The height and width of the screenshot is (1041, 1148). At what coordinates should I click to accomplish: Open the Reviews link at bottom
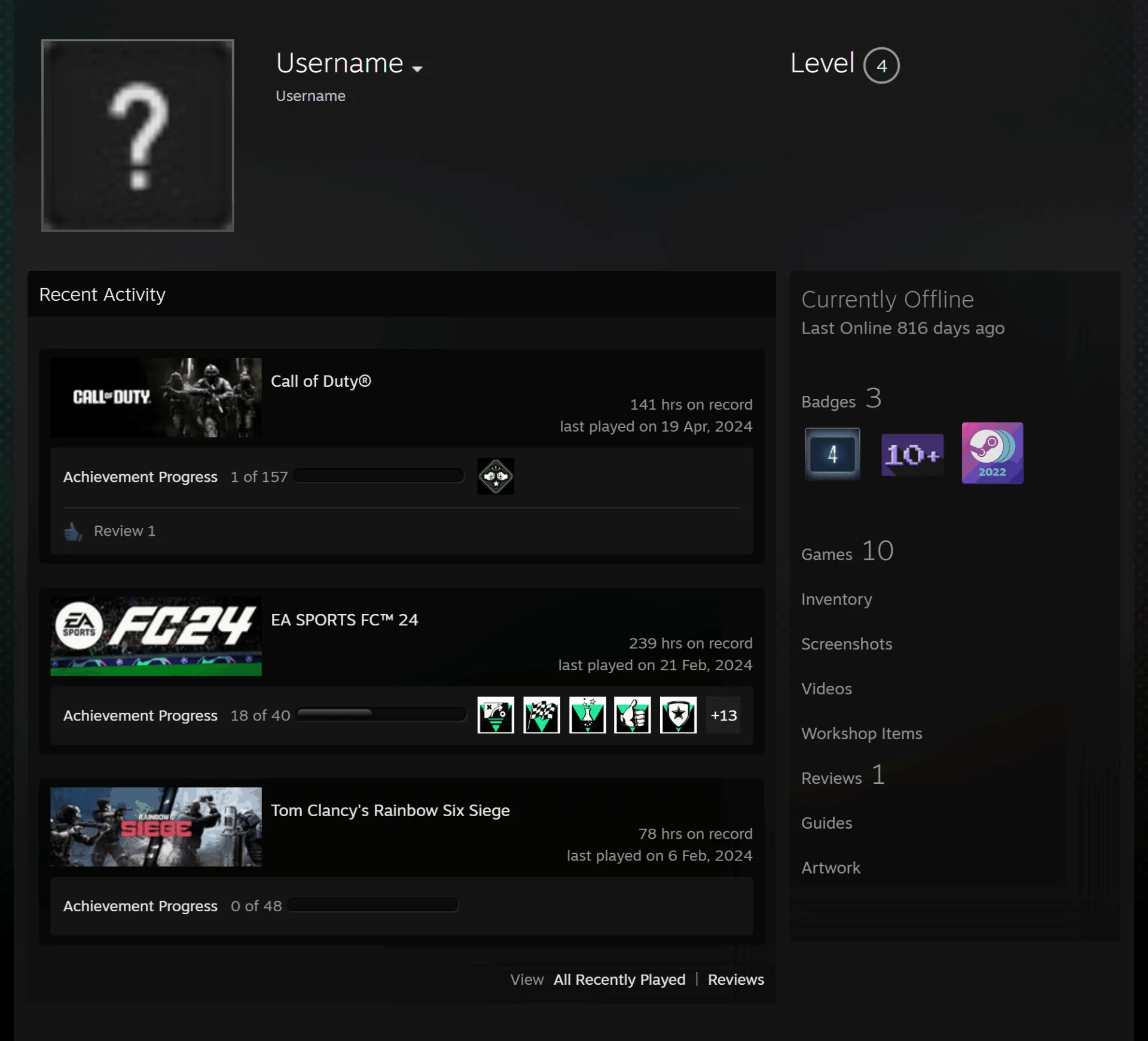coord(736,979)
